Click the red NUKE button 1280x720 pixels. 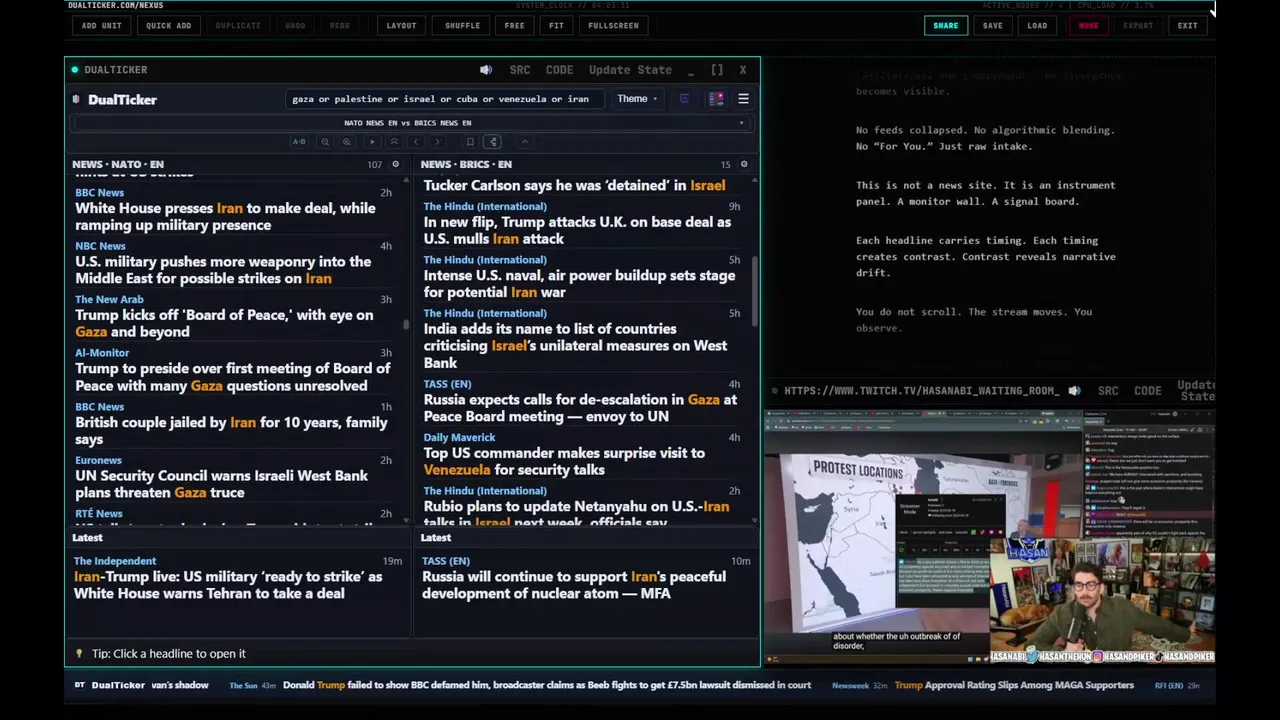click(x=1089, y=25)
